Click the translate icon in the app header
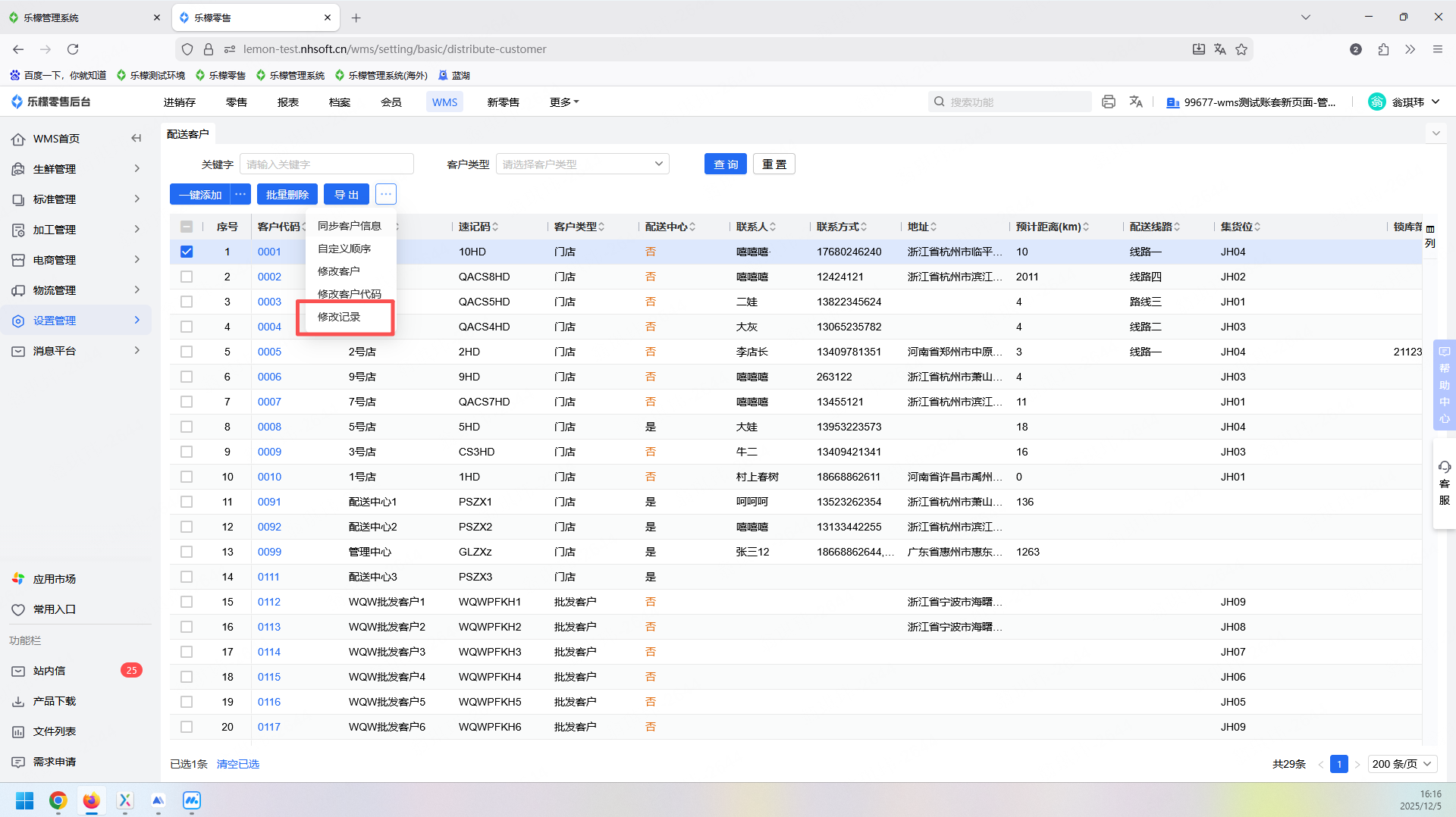Image resolution: width=1456 pixels, height=817 pixels. pyautogui.click(x=1135, y=102)
